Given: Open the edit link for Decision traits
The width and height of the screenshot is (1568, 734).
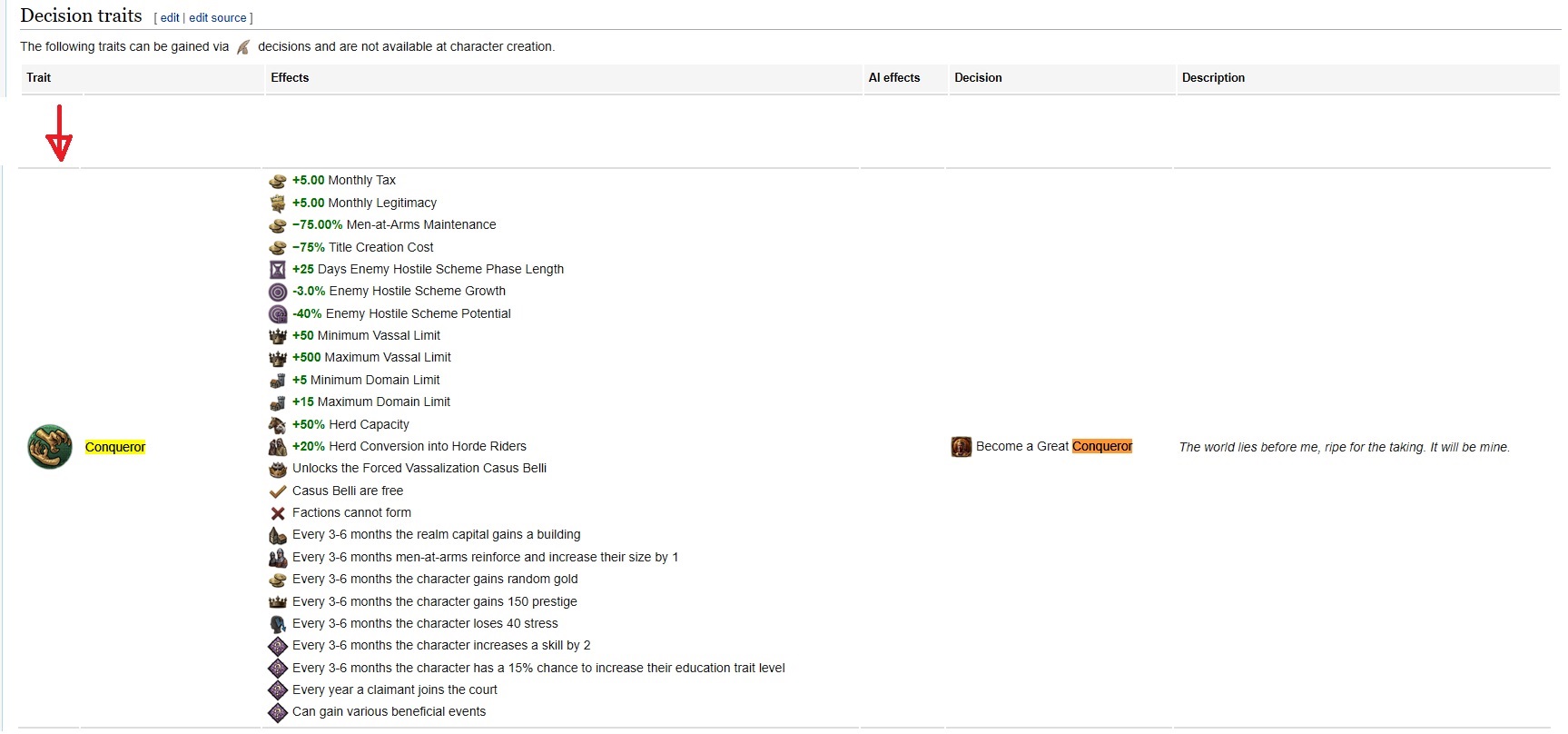Looking at the screenshot, I should click(170, 18).
